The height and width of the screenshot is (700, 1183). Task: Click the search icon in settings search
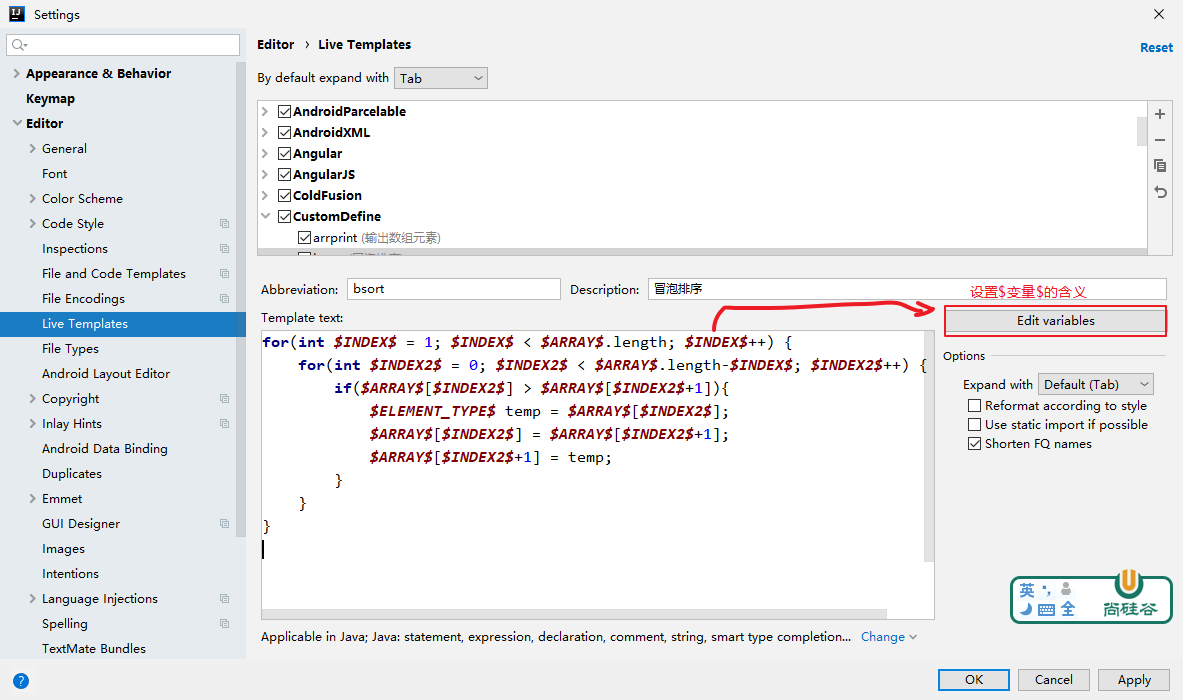20,46
